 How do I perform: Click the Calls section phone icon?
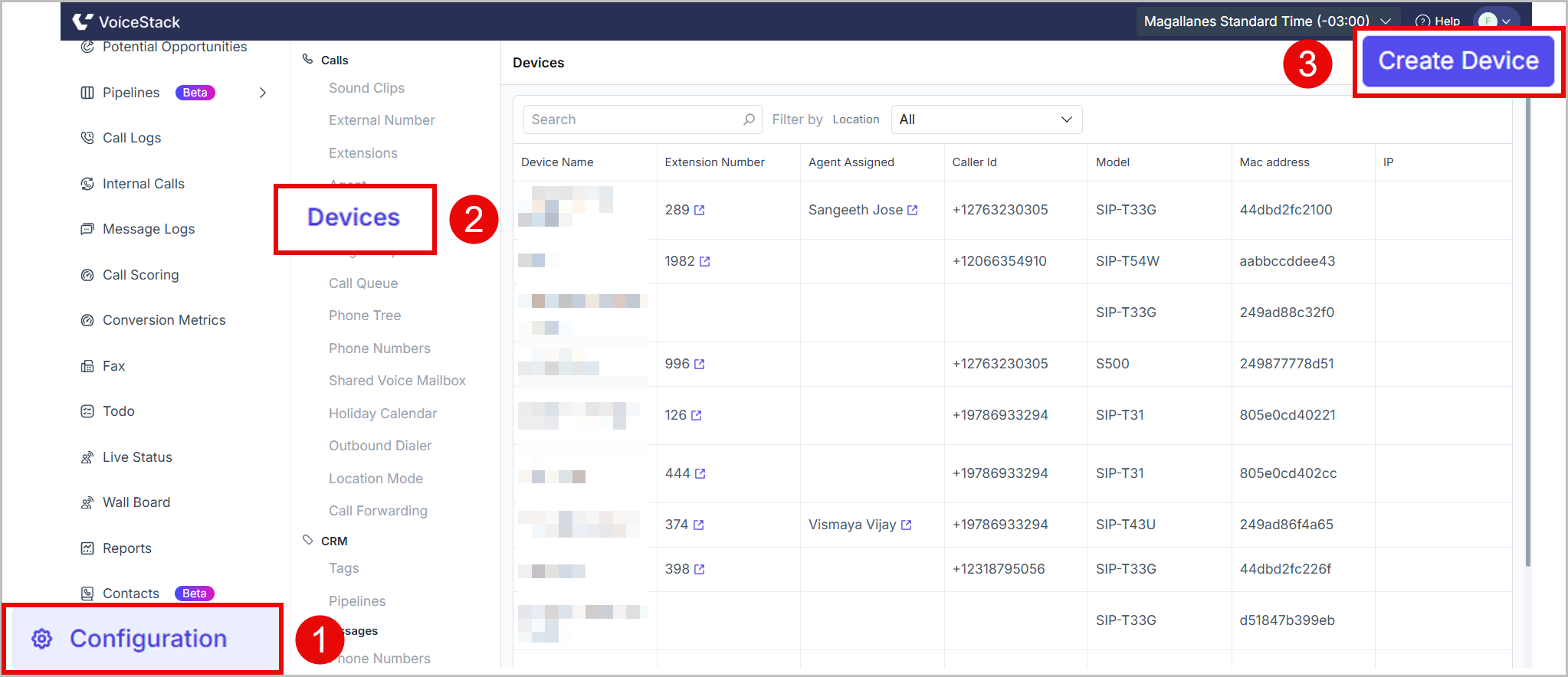[308, 59]
